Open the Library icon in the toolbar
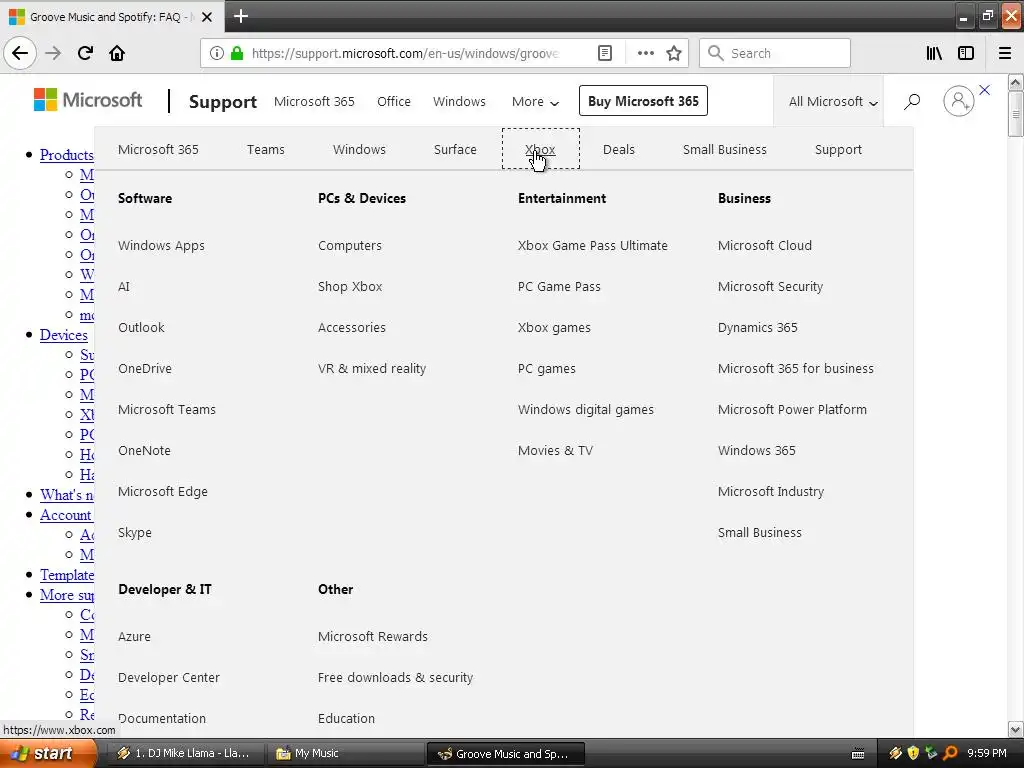The height and width of the screenshot is (768, 1024). click(x=934, y=53)
